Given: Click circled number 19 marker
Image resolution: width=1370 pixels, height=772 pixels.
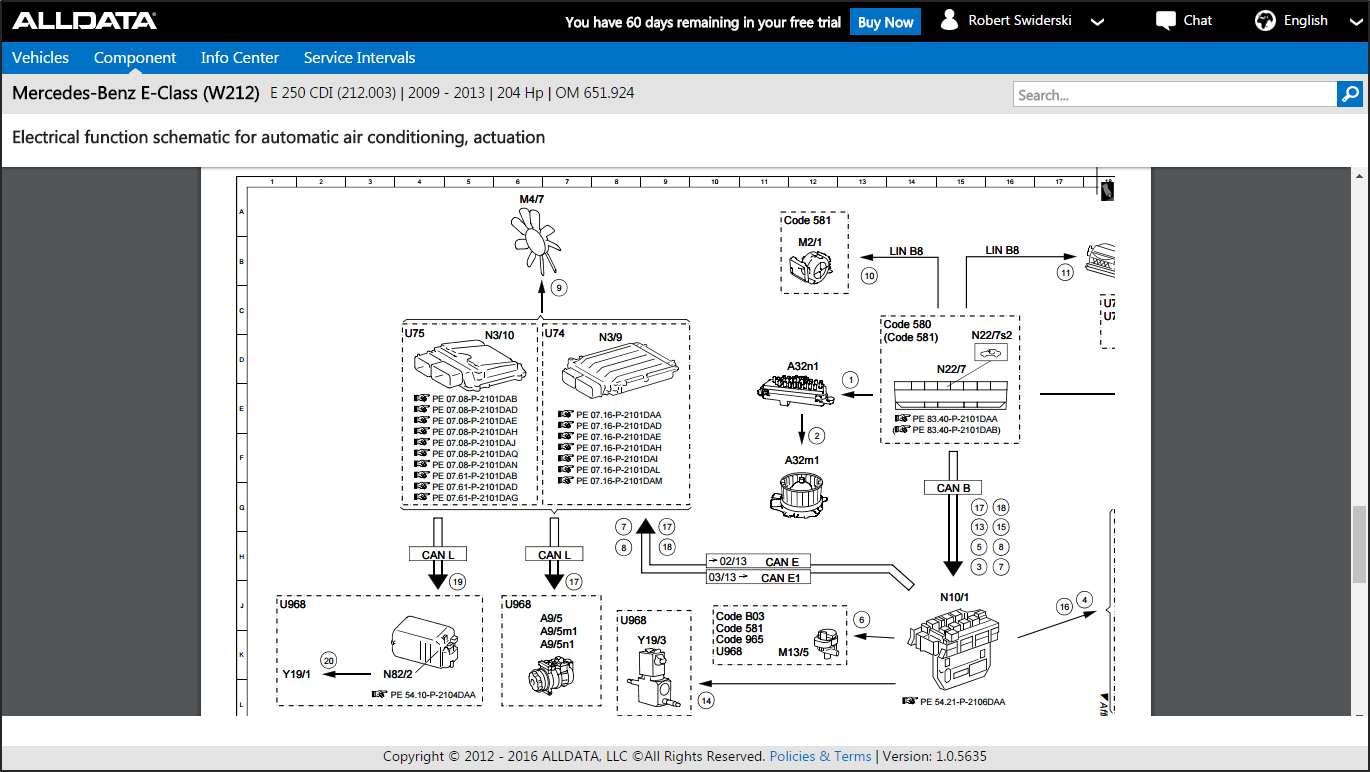Looking at the screenshot, I should (x=458, y=581).
